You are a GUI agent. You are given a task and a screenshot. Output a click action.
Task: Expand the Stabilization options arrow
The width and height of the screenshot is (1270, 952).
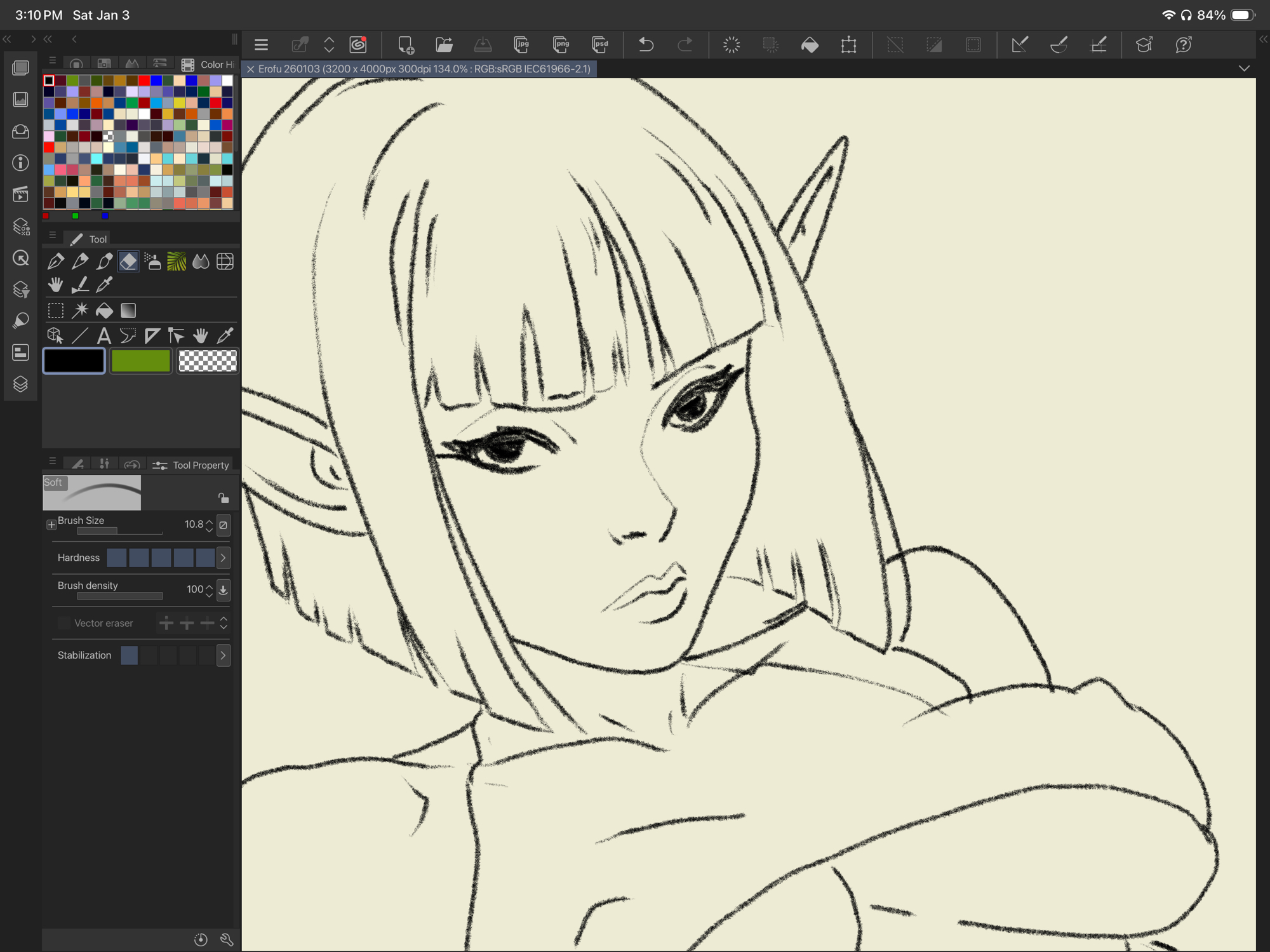coord(224,655)
